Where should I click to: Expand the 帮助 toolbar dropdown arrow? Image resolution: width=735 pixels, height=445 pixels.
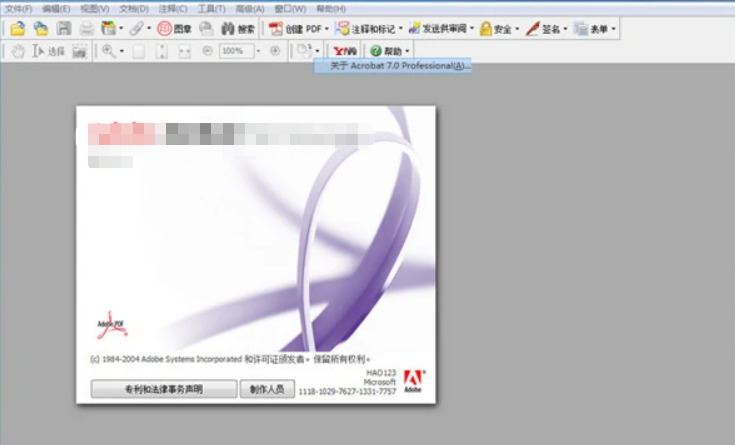[407, 51]
